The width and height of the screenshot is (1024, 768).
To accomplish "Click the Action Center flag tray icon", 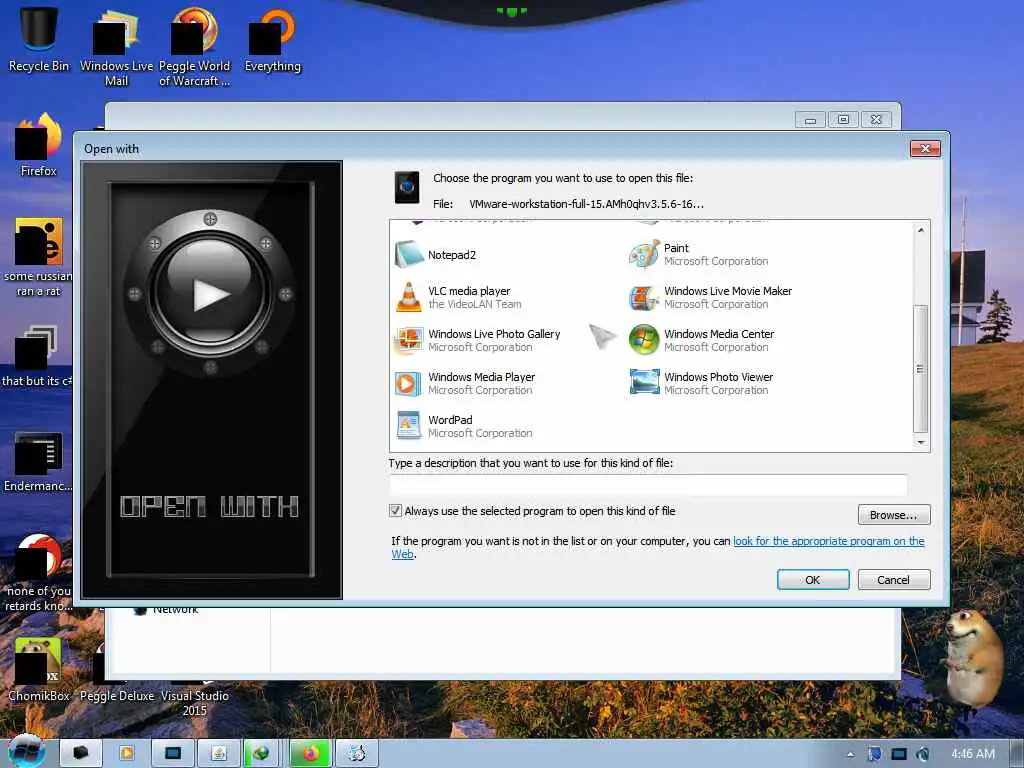I will (874, 754).
